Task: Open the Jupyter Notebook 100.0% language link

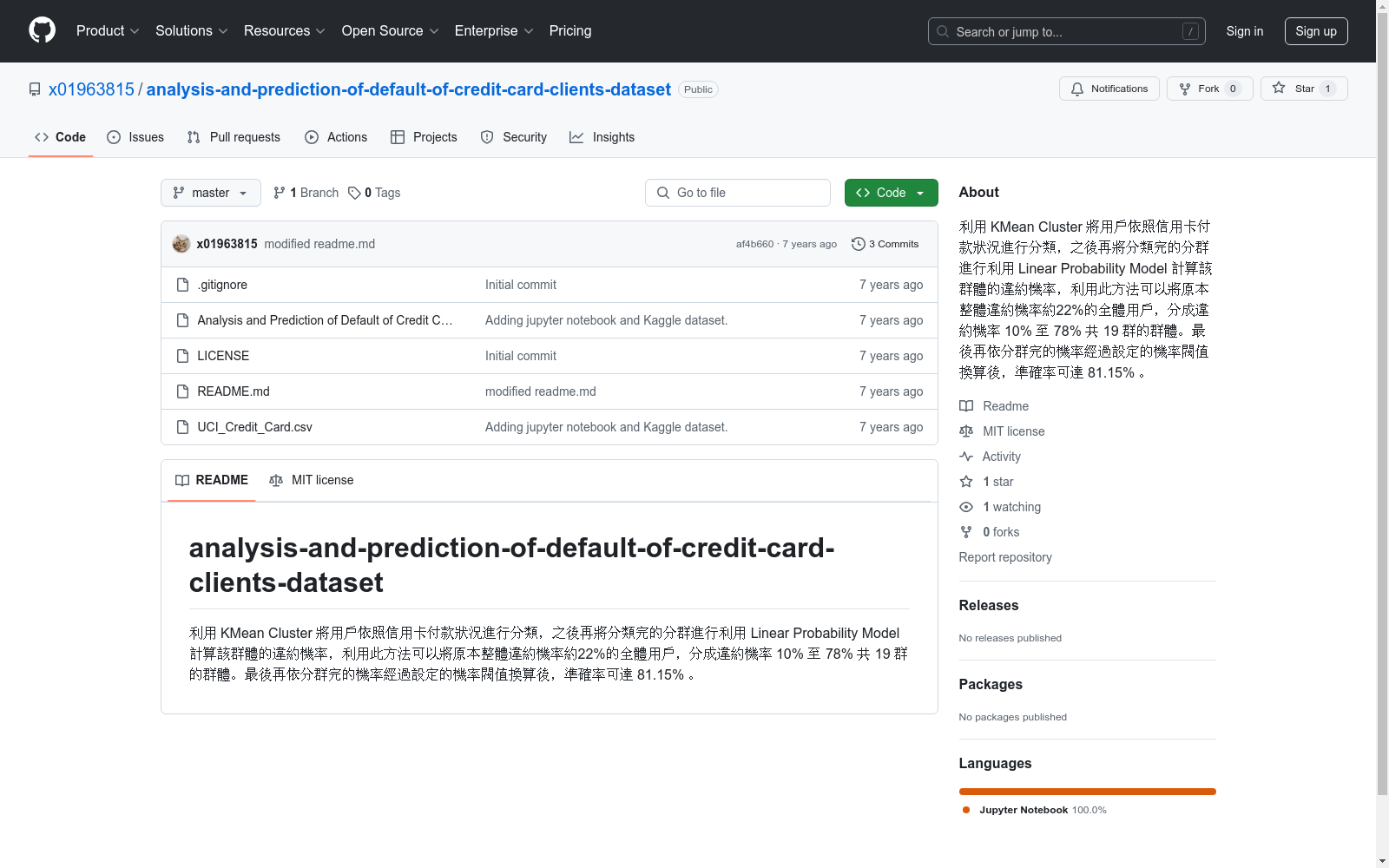Action: point(1035,810)
